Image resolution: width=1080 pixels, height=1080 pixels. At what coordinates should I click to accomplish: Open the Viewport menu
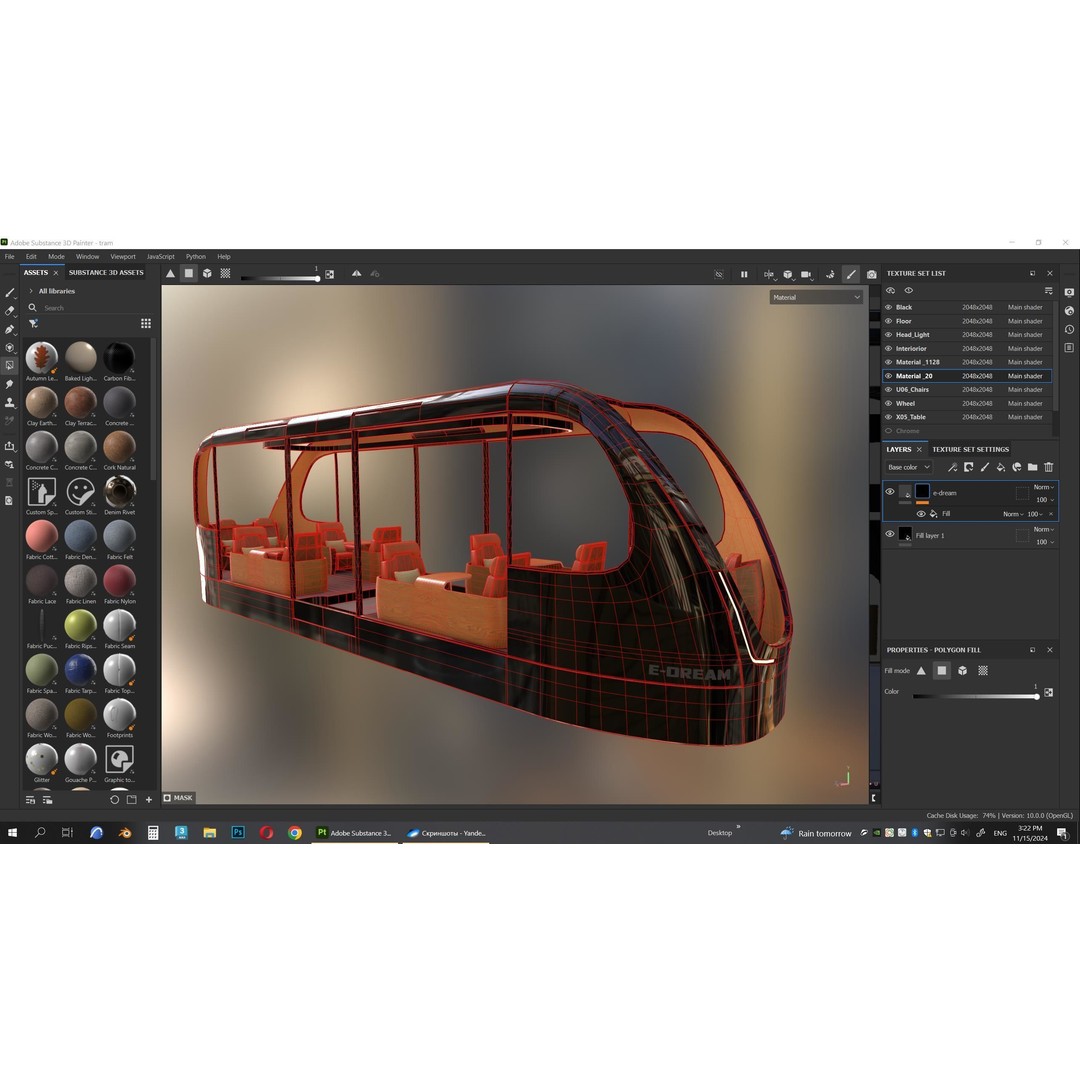click(x=123, y=256)
